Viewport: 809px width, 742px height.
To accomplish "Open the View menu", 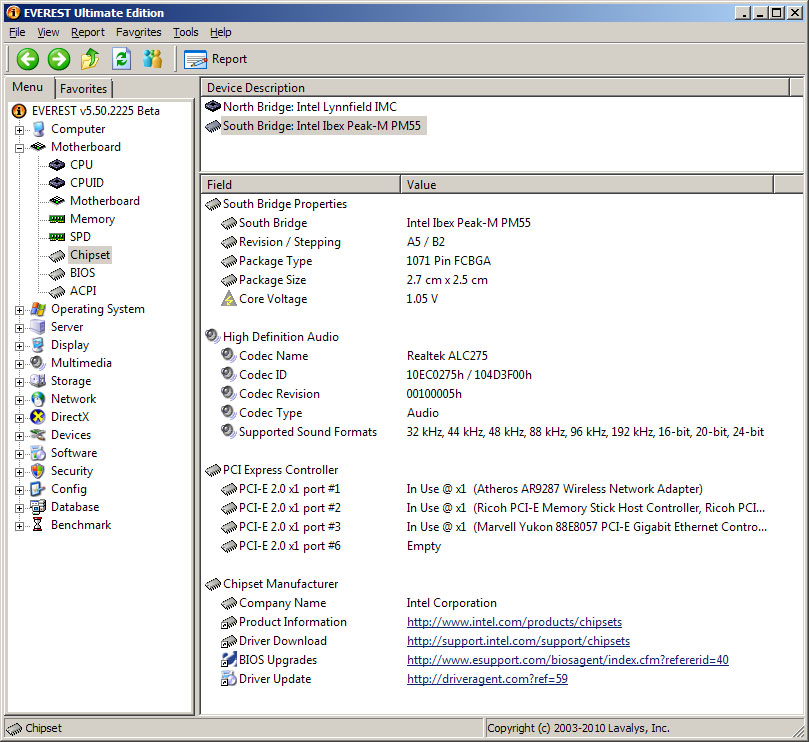I will coord(48,33).
